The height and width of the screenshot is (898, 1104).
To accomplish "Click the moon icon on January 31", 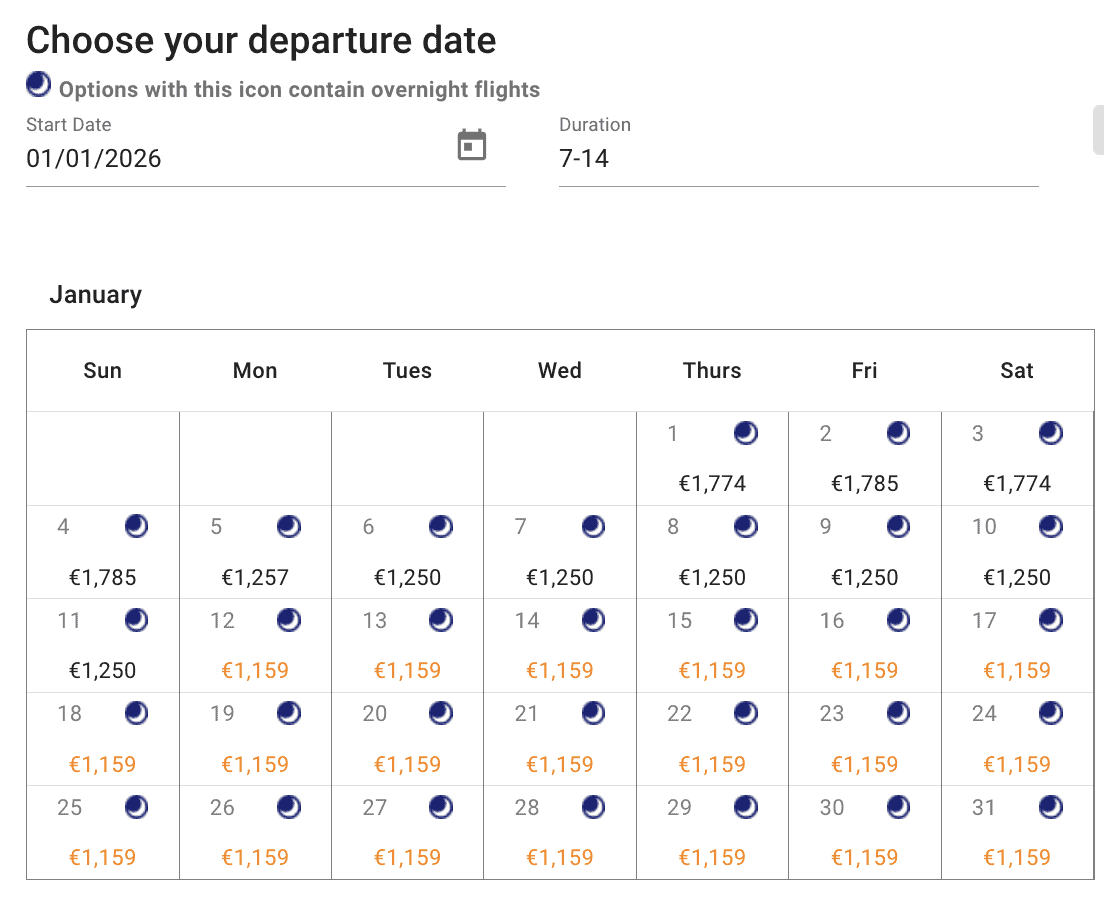I will coord(1051,807).
